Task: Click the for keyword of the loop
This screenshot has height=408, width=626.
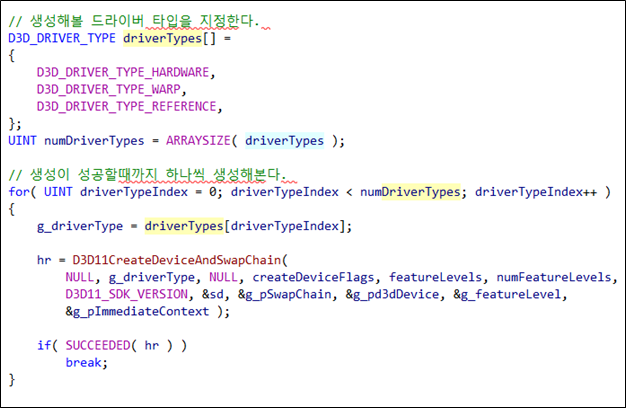Action: click(19, 192)
